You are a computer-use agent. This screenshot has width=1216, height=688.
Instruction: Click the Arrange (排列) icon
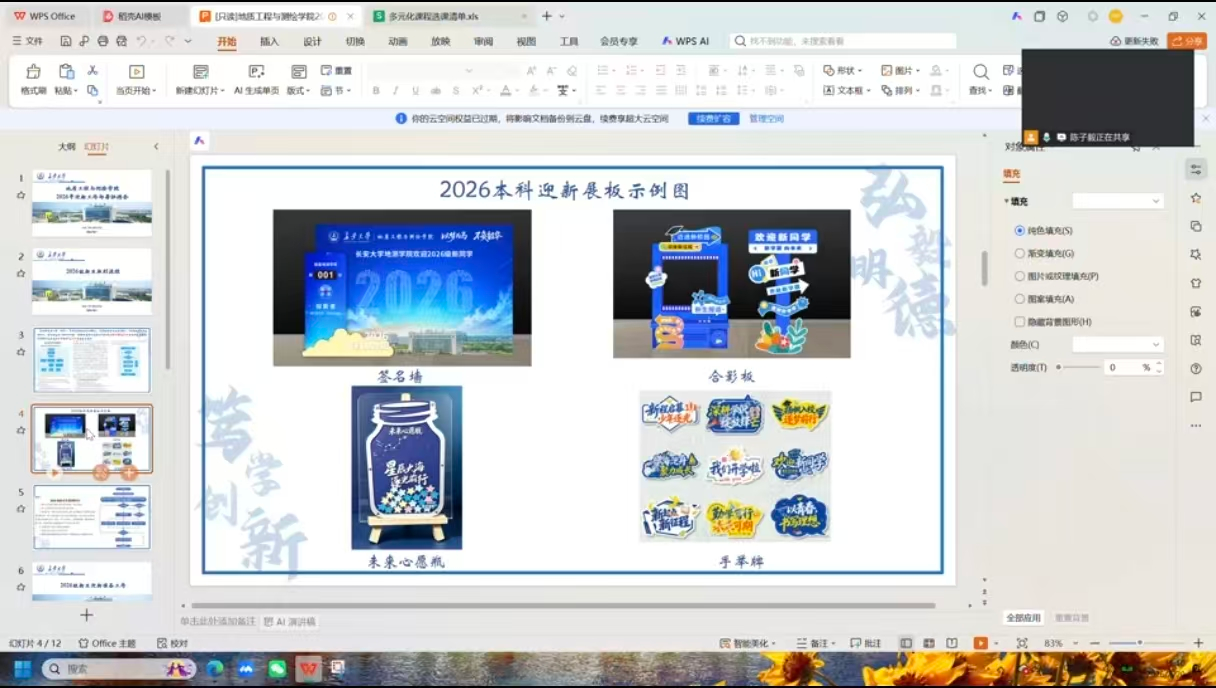886,90
